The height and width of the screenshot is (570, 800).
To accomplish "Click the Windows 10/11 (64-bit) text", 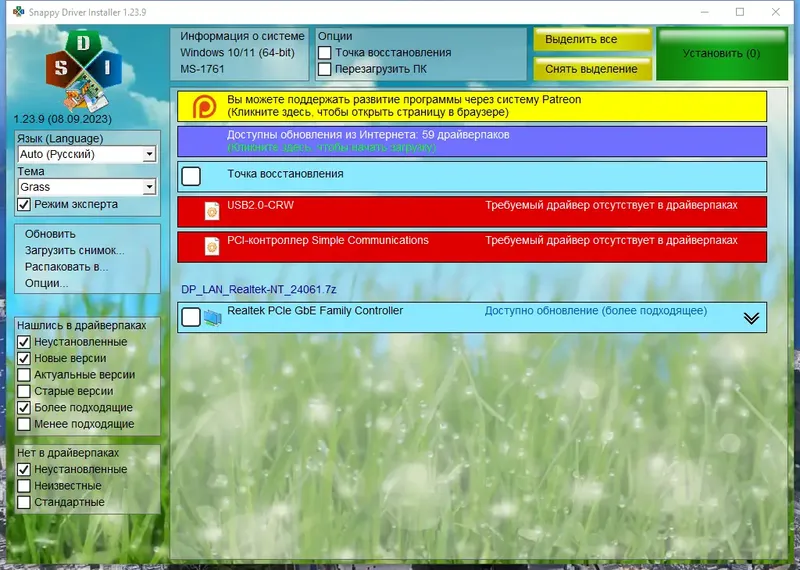I will pyautogui.click(x=237, y=53).
